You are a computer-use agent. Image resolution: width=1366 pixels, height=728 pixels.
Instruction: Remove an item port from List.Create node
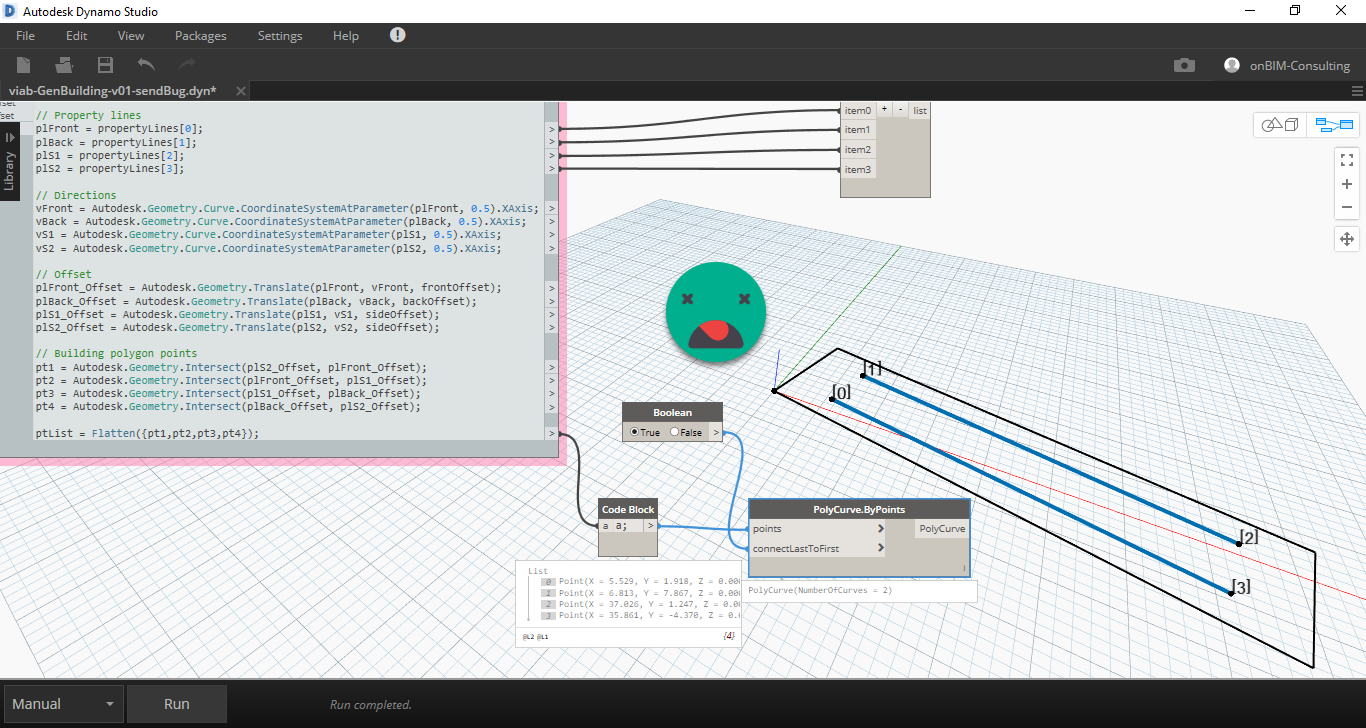pos(900,110)
